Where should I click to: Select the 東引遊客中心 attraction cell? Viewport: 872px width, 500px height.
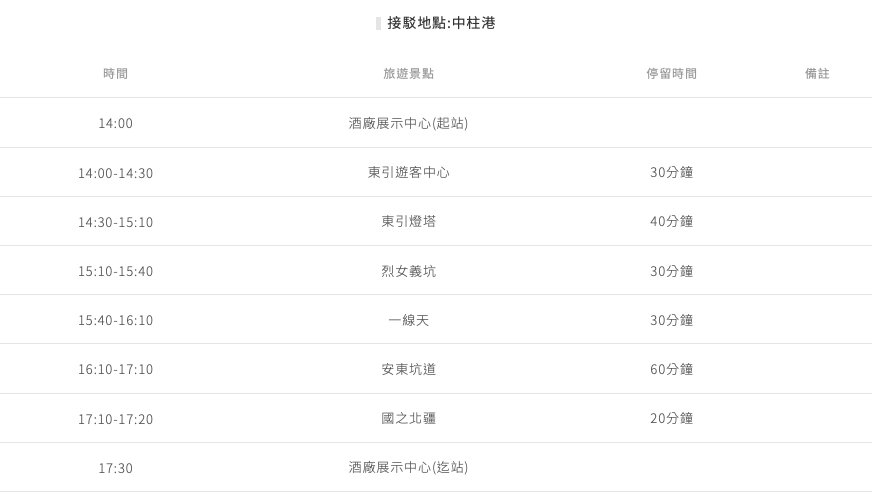pyautogui.click(x=408, y=172)
